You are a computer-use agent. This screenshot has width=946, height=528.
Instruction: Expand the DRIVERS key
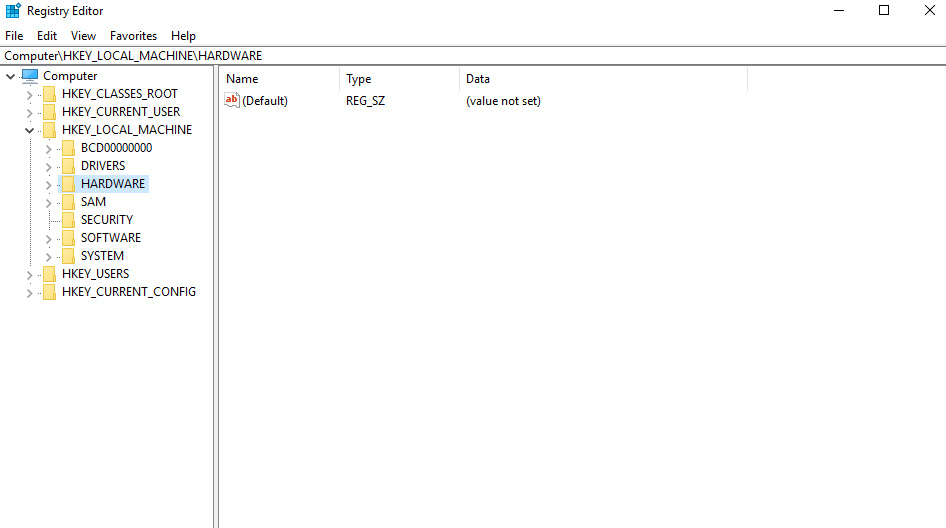click(x=49, y=167)
